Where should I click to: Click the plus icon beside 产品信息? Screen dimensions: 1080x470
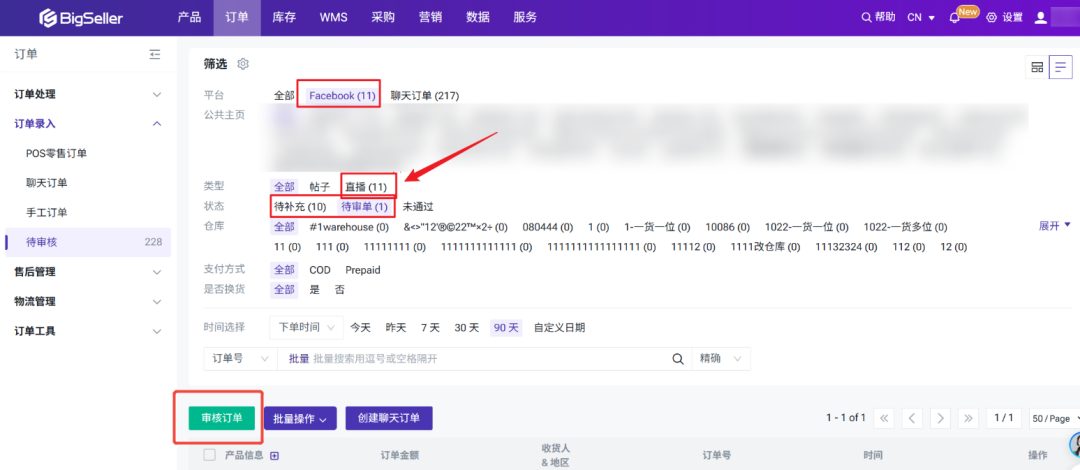coord(275,456)
